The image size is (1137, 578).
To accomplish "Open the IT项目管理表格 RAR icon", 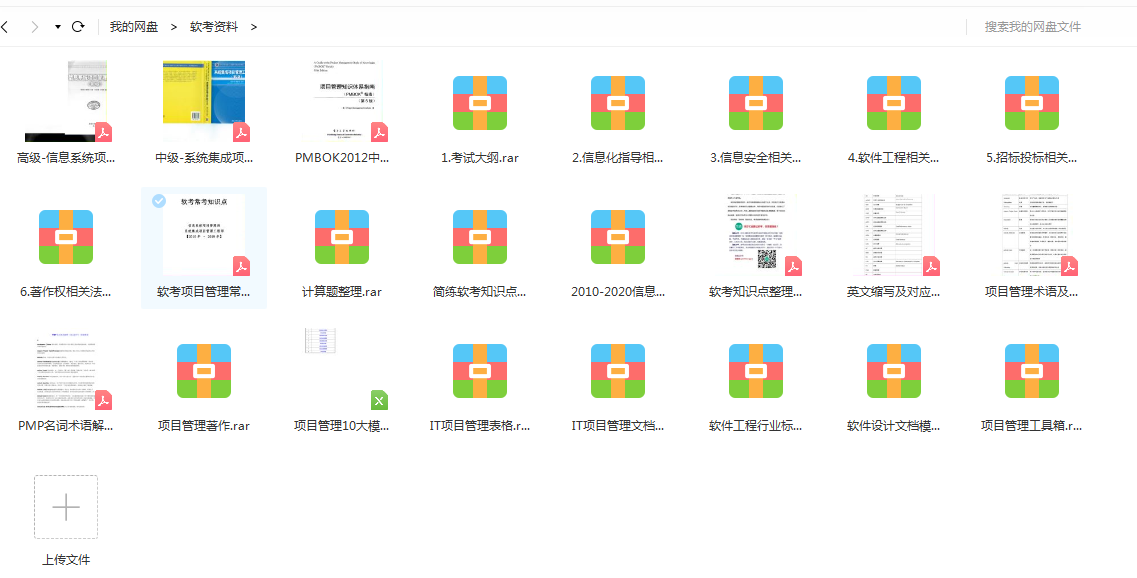I will (480, 372).
